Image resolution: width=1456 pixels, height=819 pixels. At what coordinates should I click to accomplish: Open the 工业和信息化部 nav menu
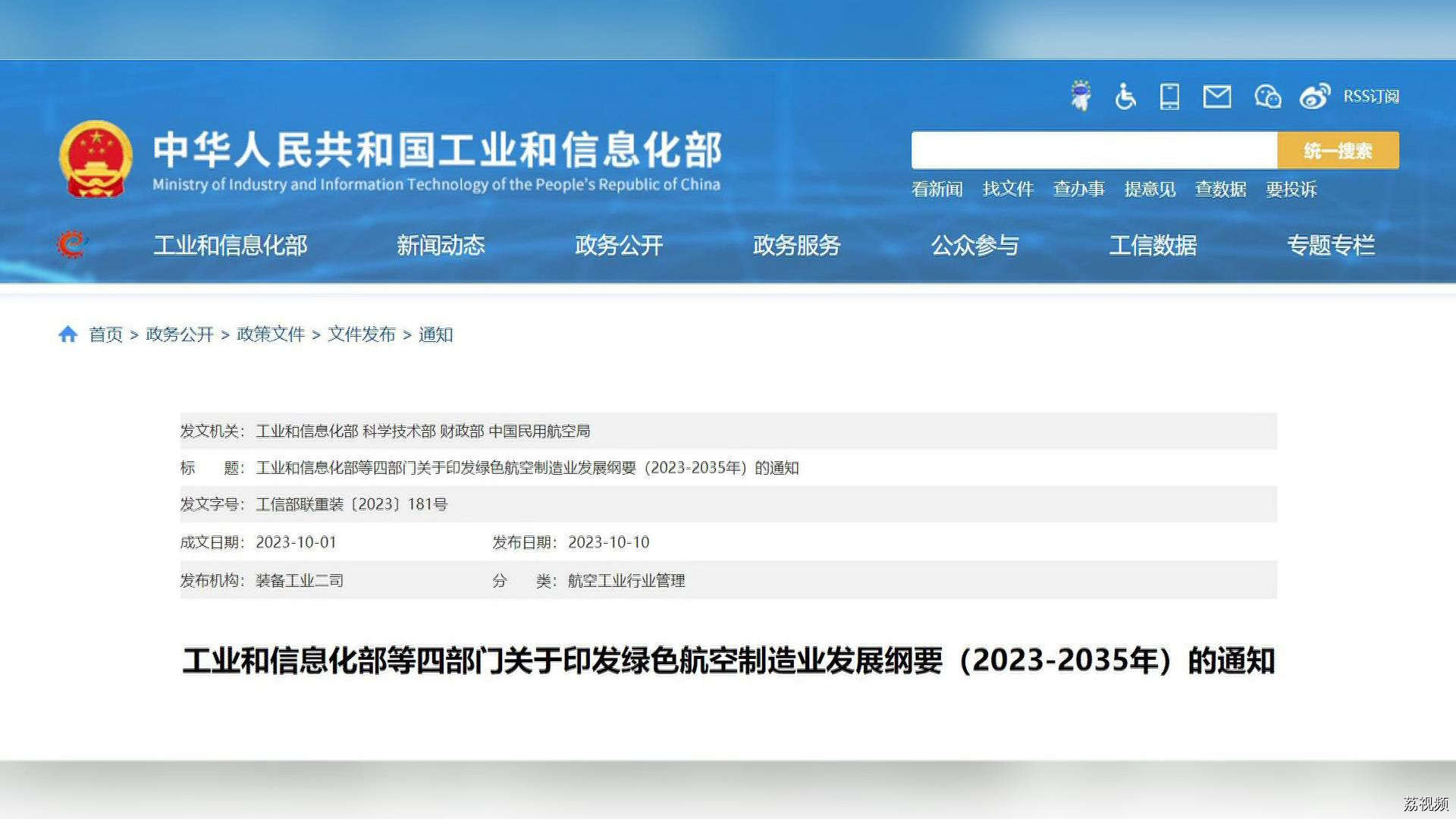[231, 245]
